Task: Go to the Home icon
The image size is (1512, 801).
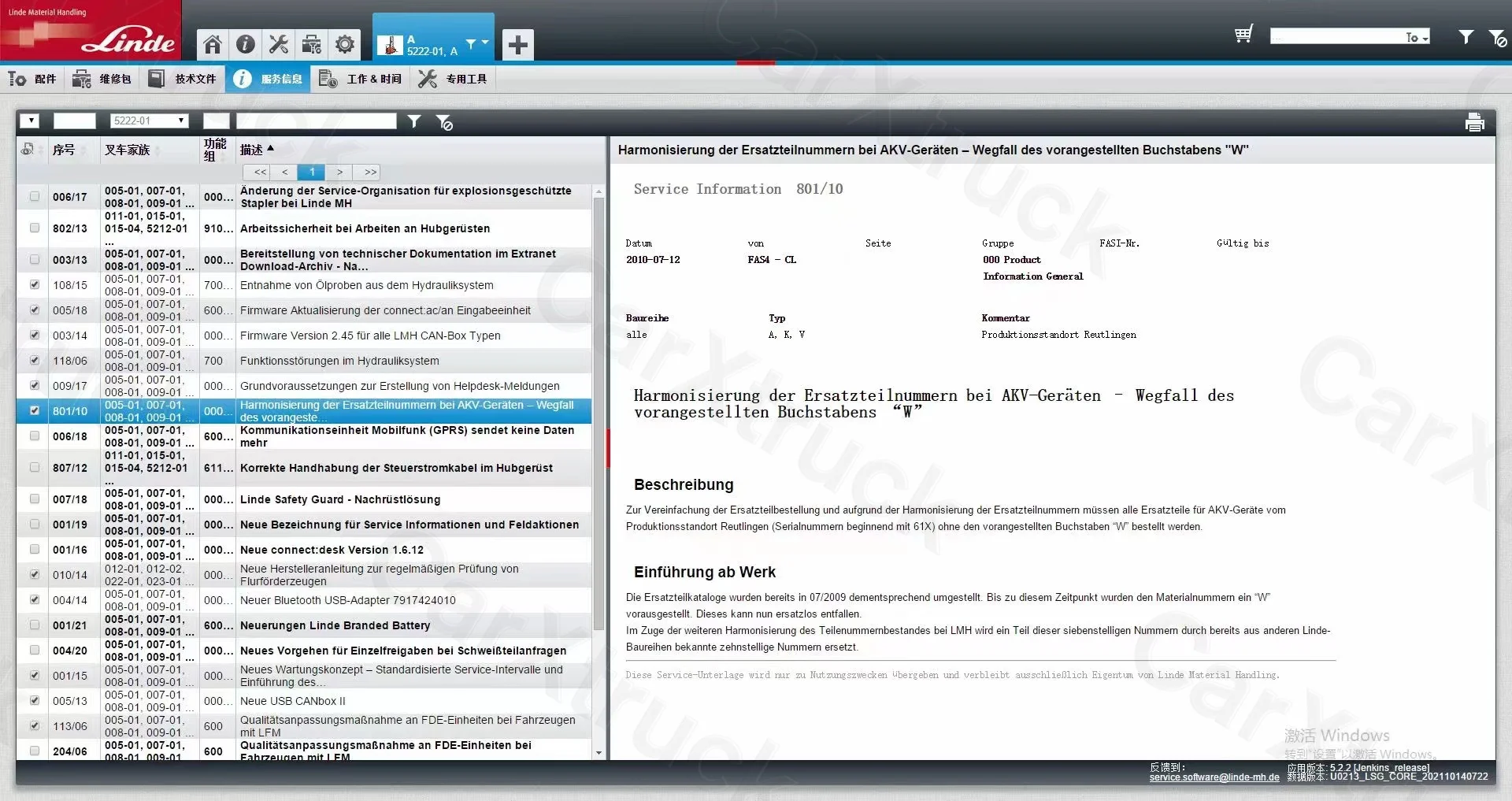Action: tap(213, 44)
